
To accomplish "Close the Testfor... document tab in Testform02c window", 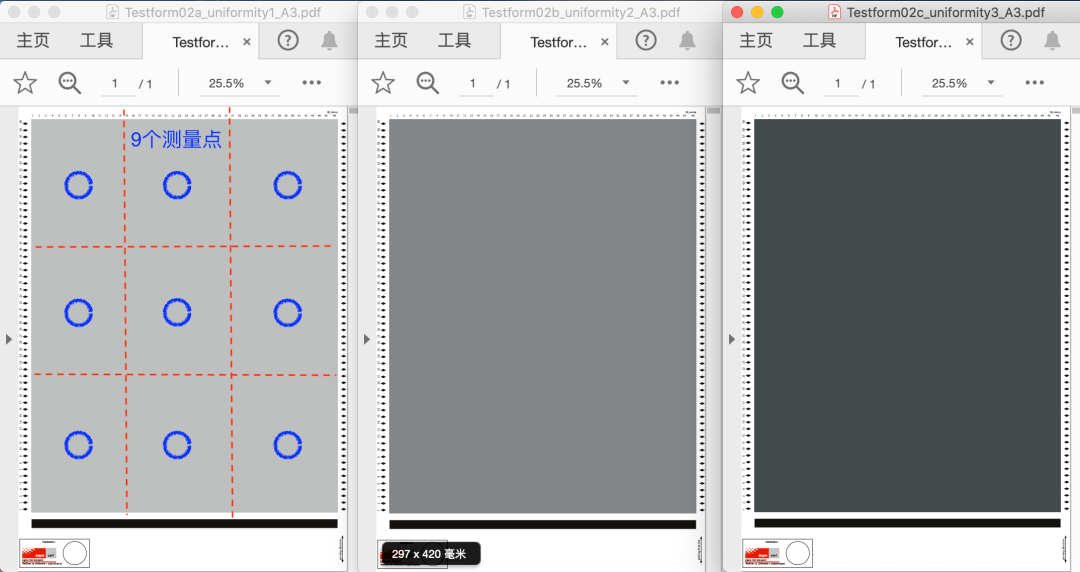I will click(969, 42).
